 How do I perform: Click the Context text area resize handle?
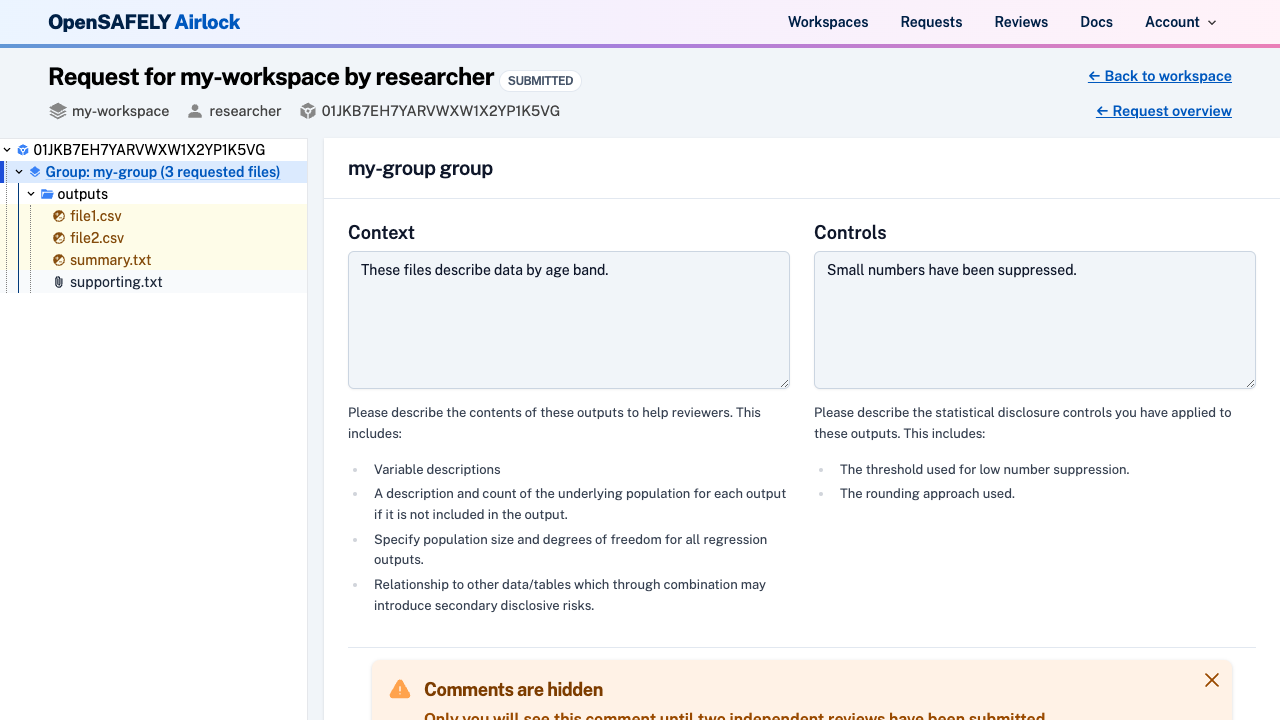pyautogui.click(x=783, y=382)
